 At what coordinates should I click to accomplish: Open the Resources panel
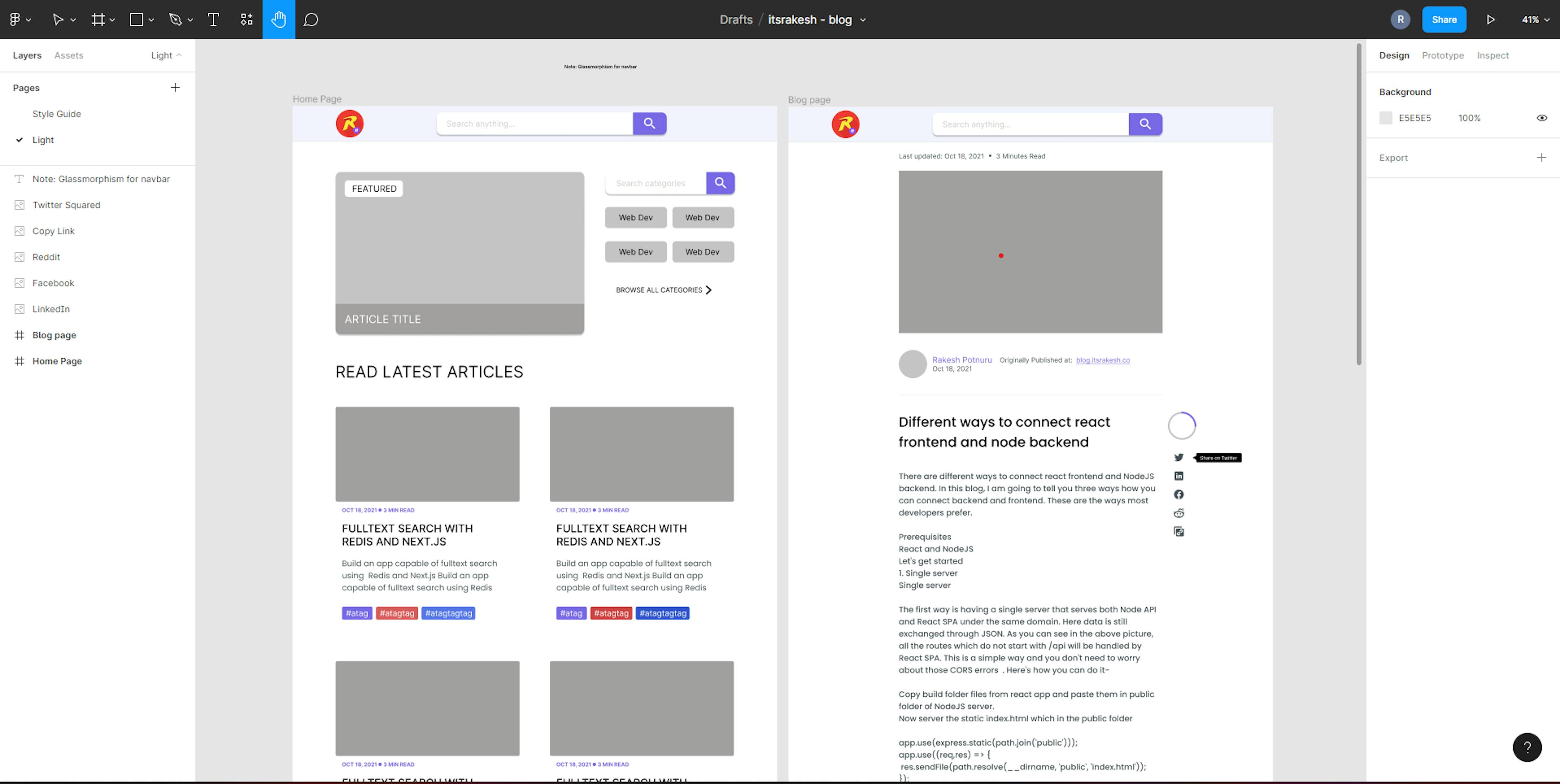(247, 19)
